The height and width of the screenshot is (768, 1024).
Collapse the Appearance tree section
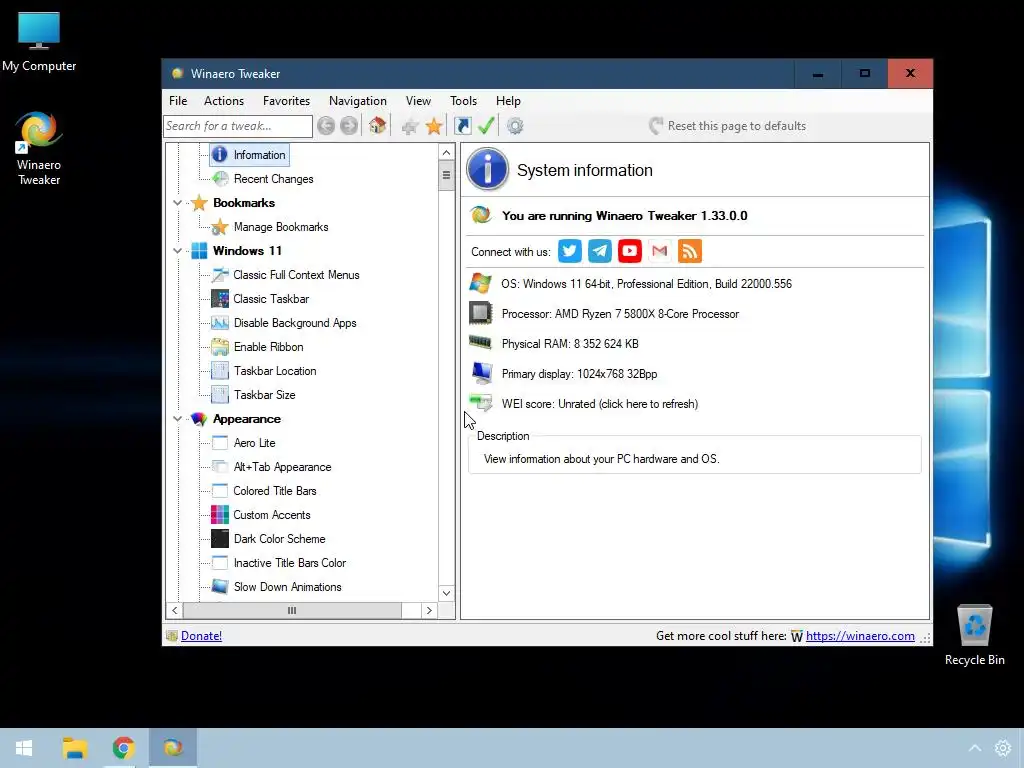click(177, 419)
